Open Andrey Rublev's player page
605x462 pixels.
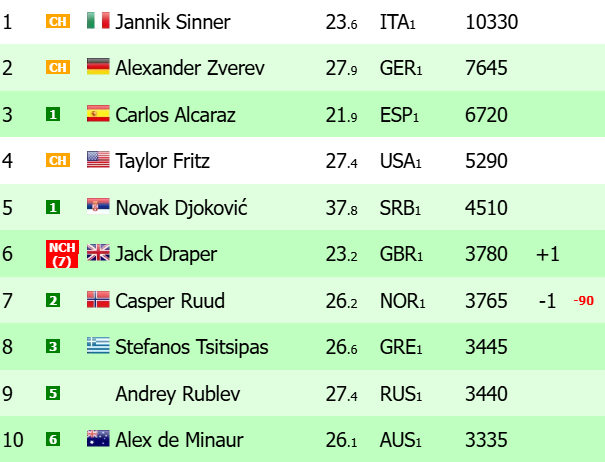(178, 394)
